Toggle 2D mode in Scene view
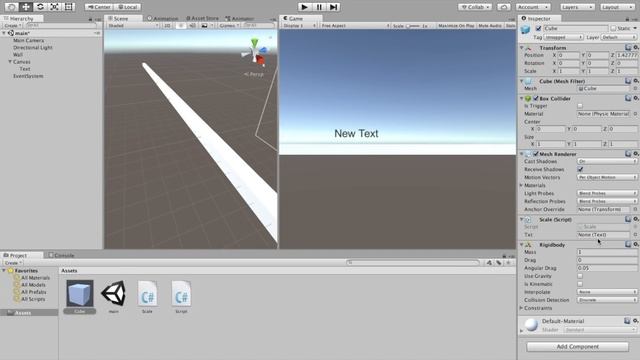This screenshot has width=640, height=360. (167, 25)
